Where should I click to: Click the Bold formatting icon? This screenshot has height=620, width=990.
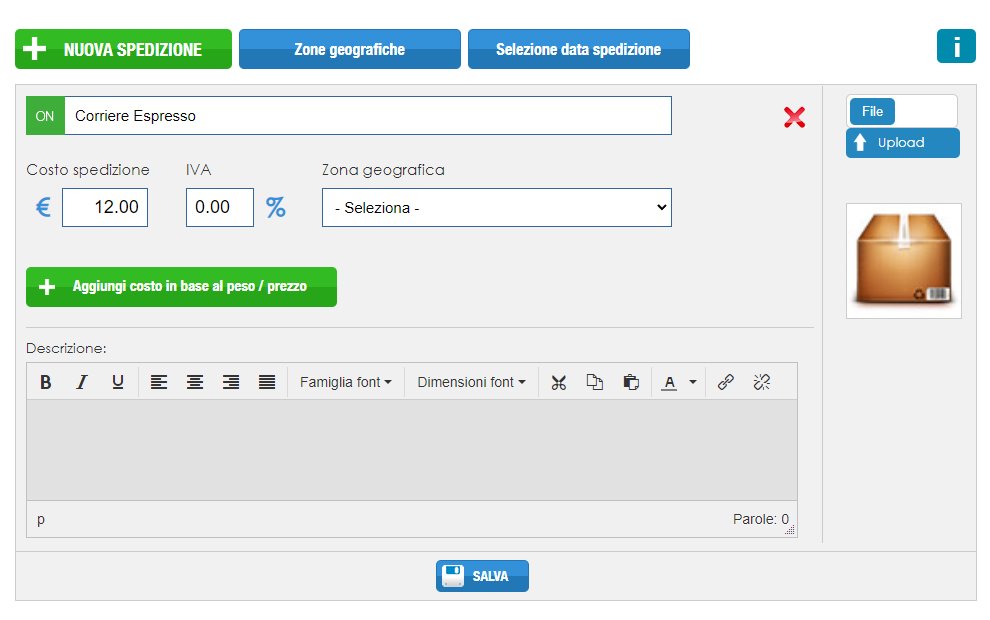(45, 382)
